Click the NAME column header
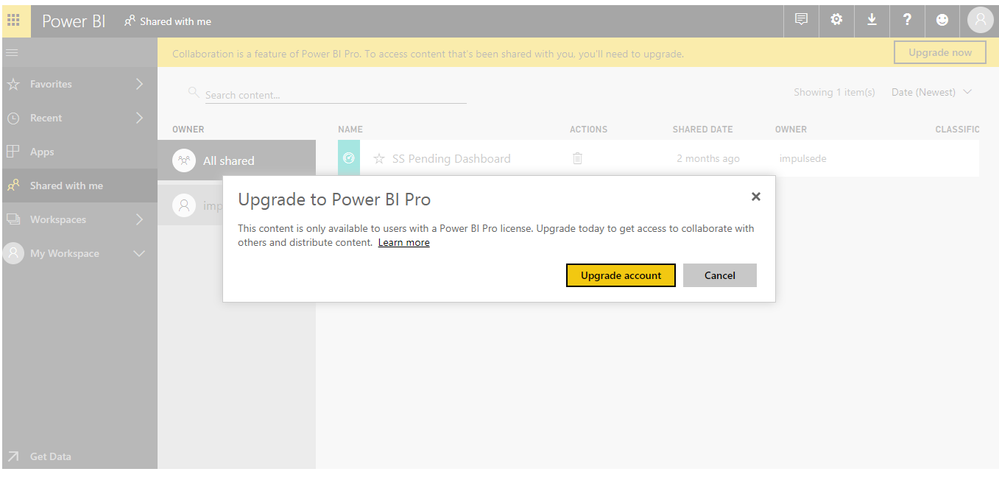 tap(350, 129)
